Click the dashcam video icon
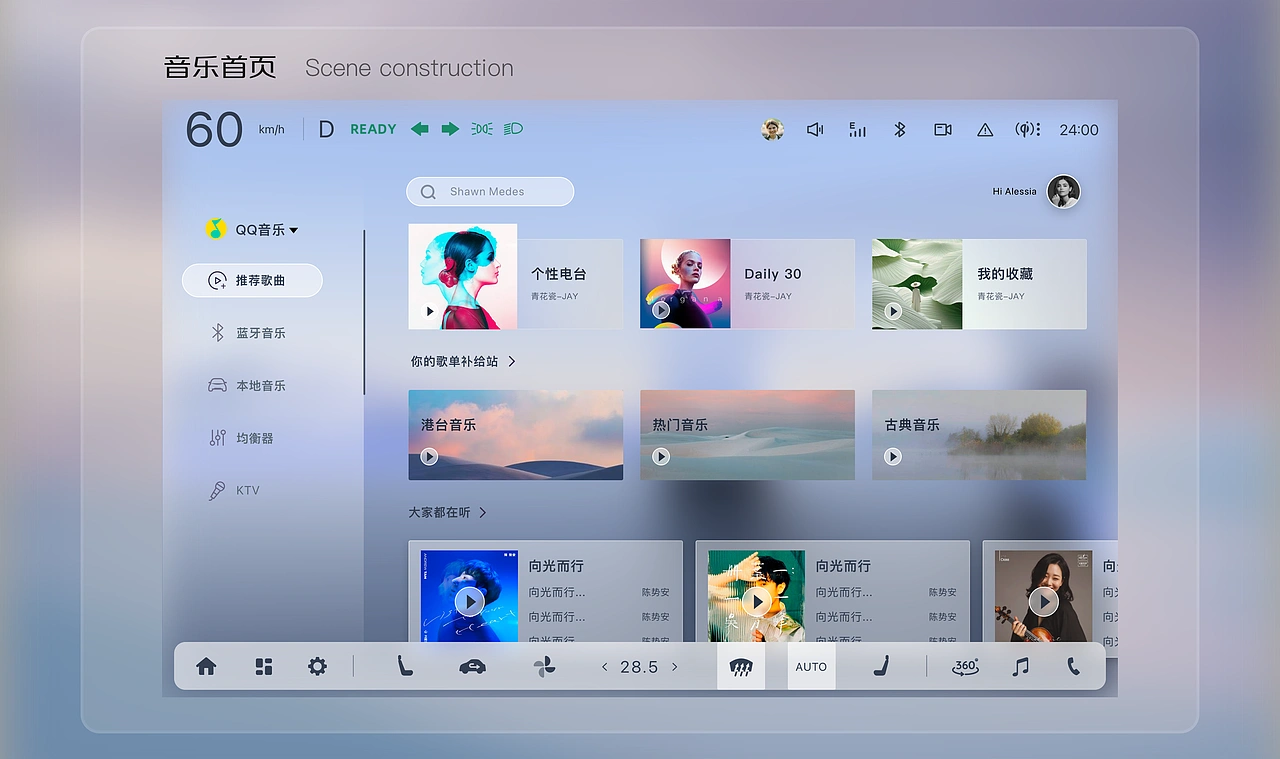 [x=942, y=130]
